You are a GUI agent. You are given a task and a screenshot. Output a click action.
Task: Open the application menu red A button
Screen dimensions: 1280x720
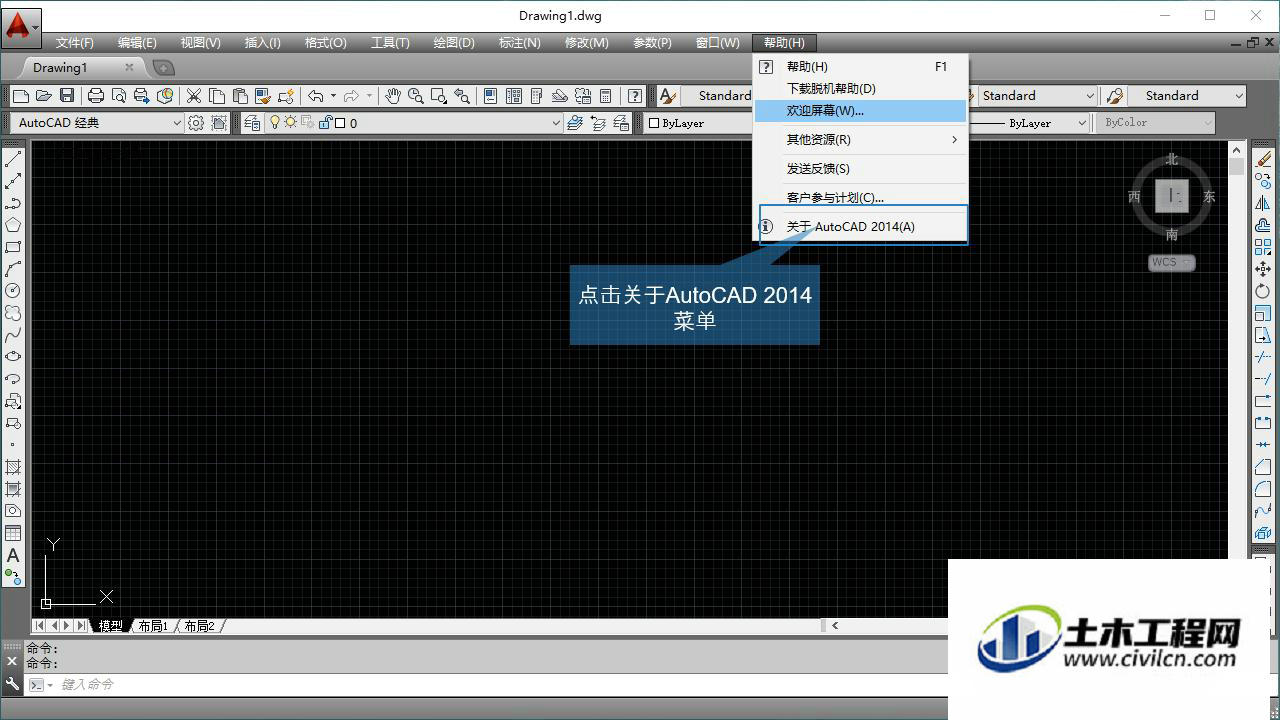[22, 26]
